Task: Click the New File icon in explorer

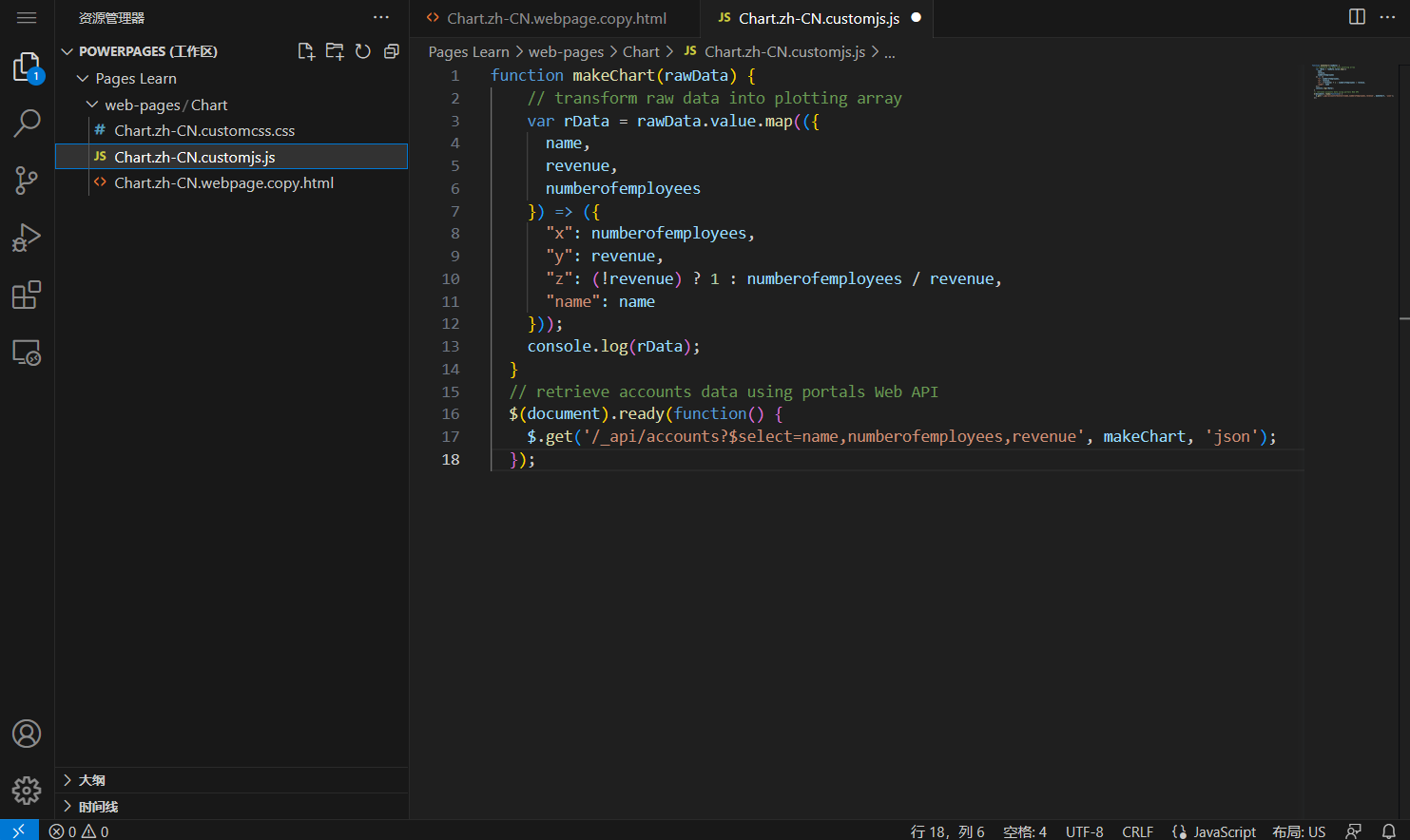Action: [306, 51]
